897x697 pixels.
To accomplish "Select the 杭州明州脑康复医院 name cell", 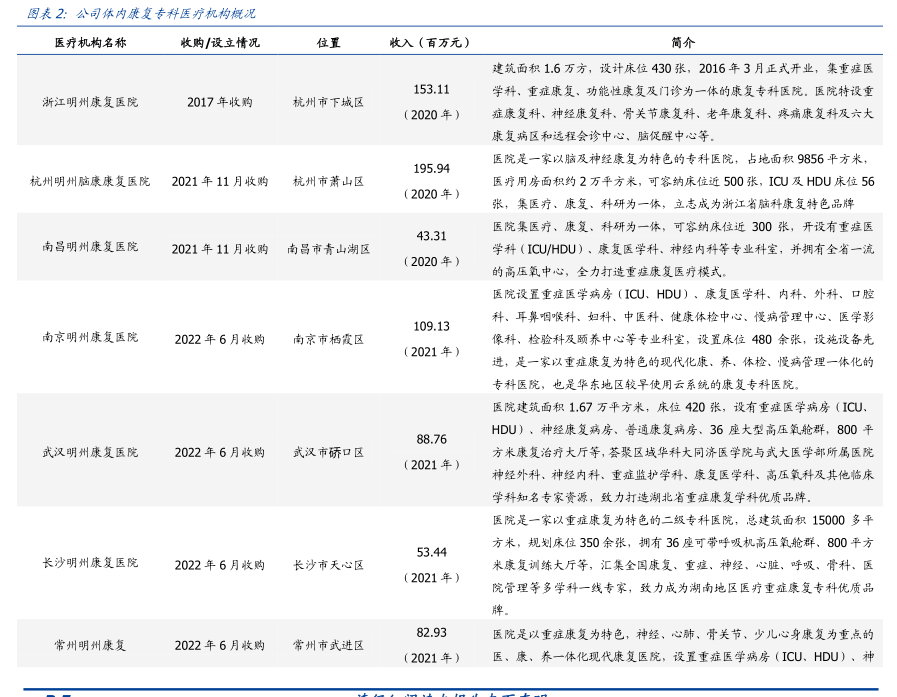I will (90, 181).
